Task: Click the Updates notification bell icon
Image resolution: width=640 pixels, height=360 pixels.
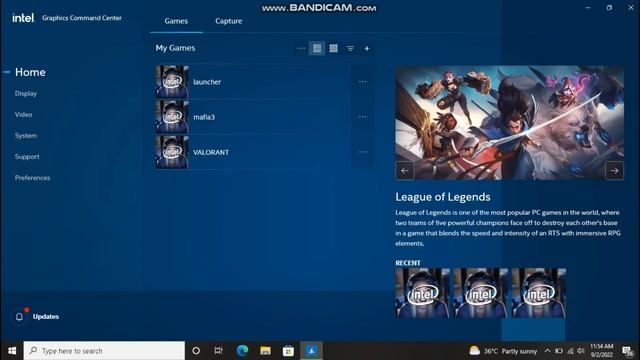Action: [19, 316]
